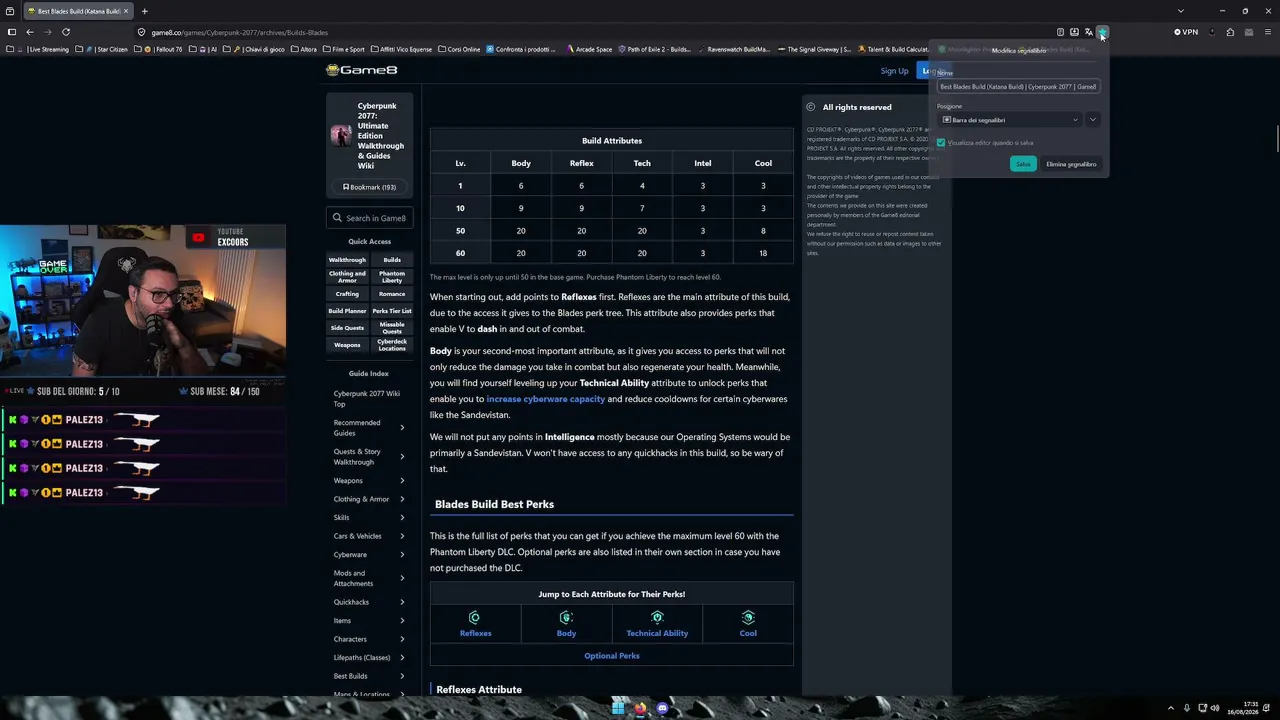Open the Star Citizen bookmark folder
1280x720 pixels.
[104, 49]
